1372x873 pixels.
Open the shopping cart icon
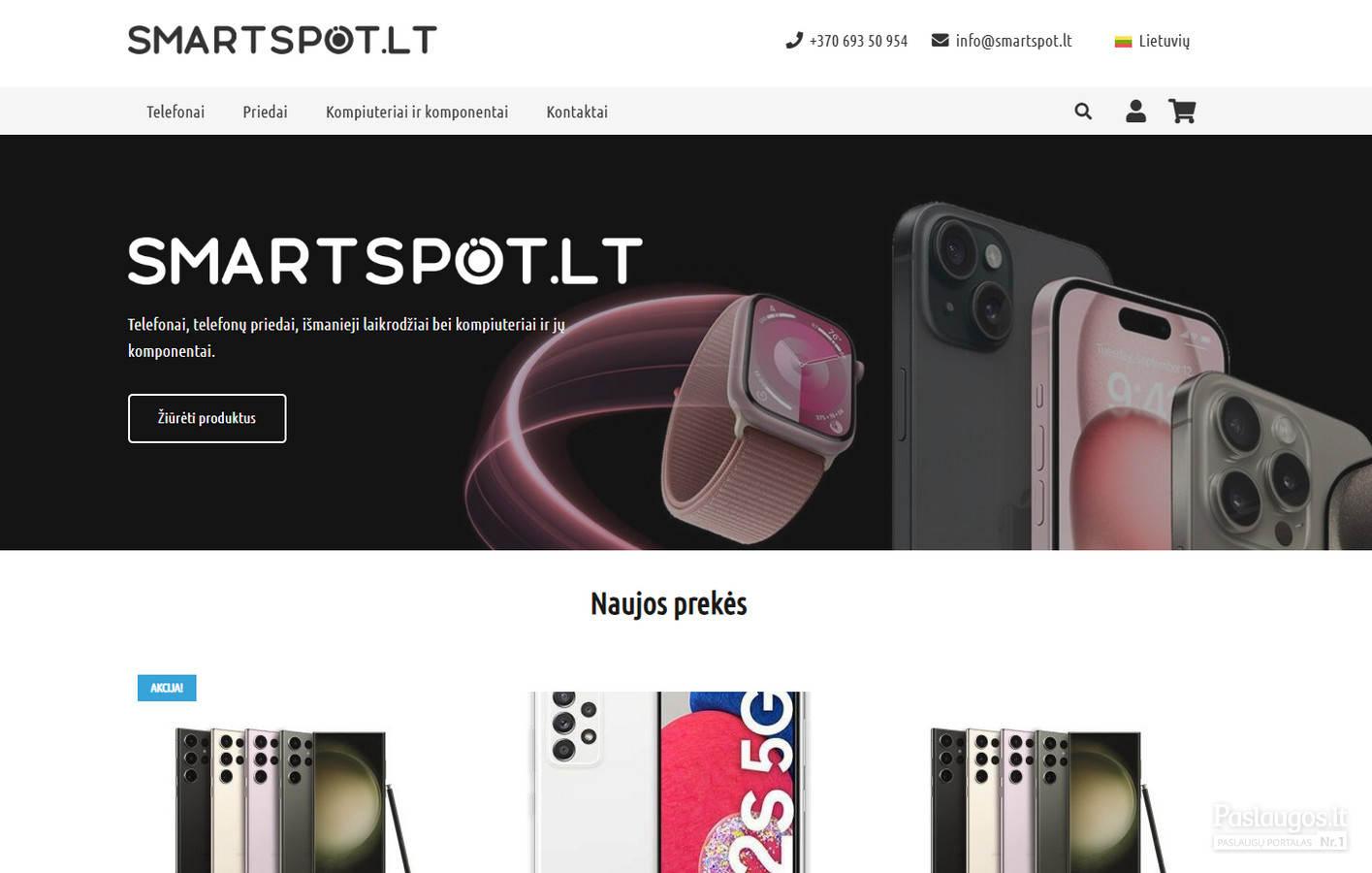pos(1182,112)
